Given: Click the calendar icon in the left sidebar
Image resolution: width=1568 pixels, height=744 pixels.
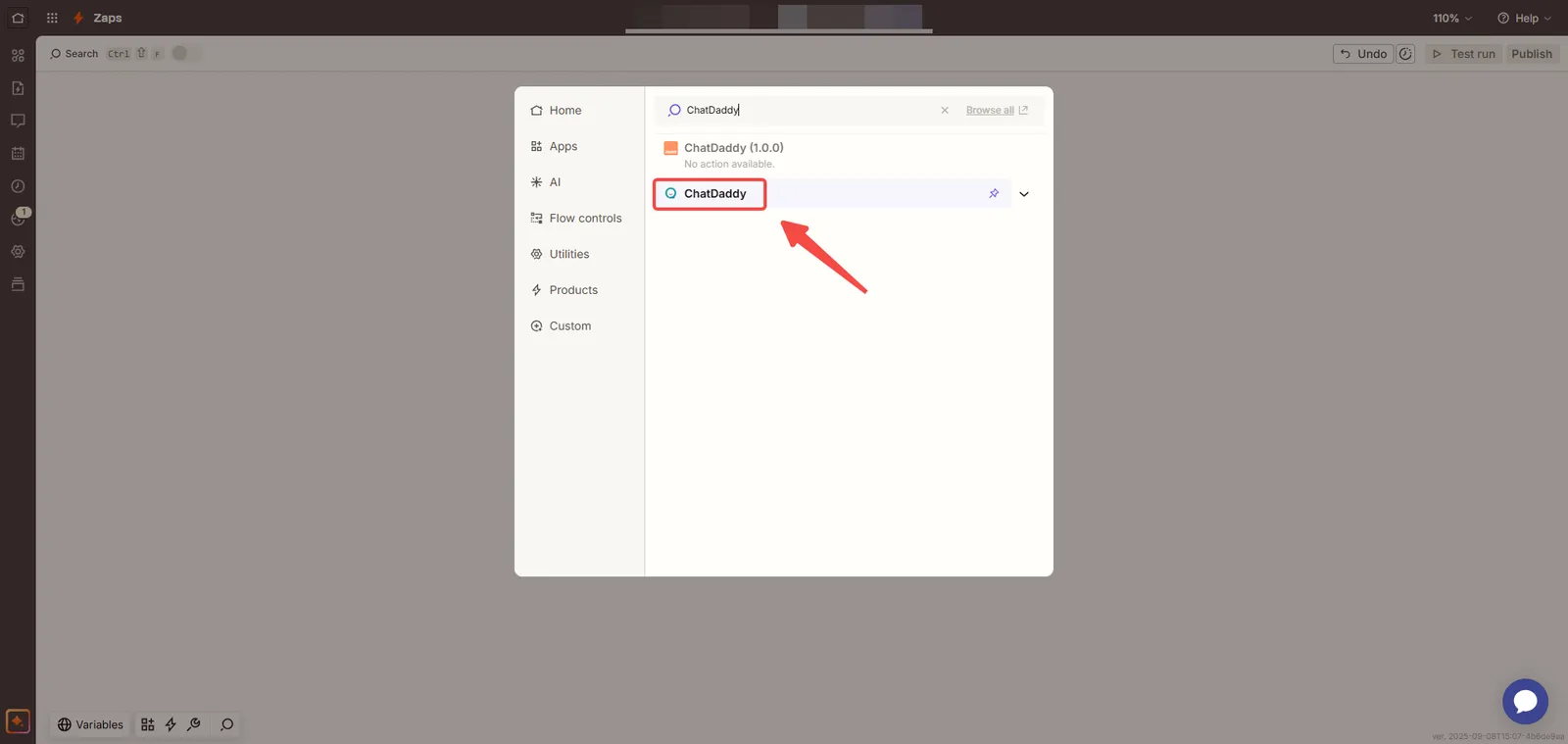Looking at the screenshot, I should coord(18,154).
